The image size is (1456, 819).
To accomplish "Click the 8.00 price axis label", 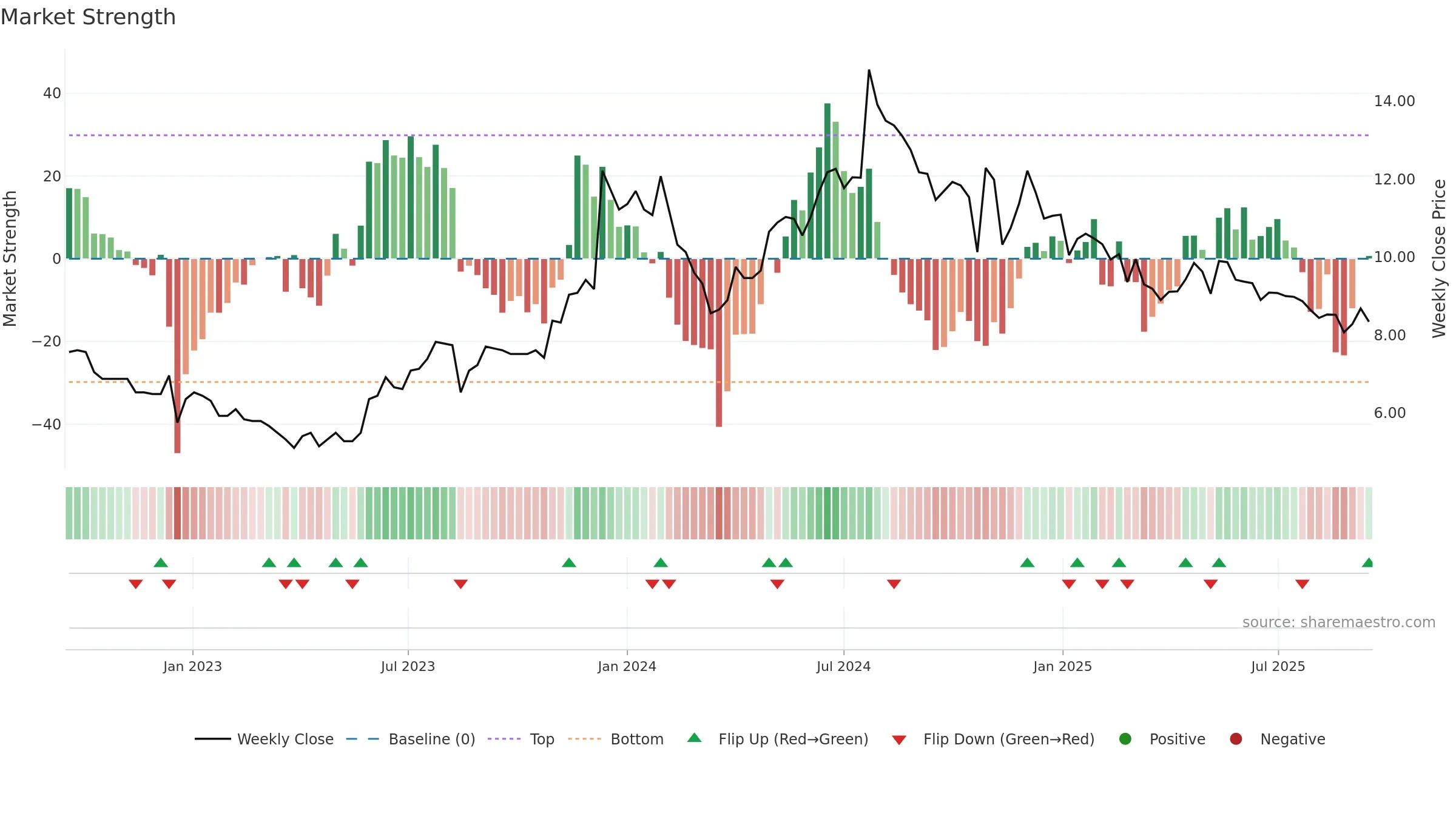I will tap(1389, 335).
